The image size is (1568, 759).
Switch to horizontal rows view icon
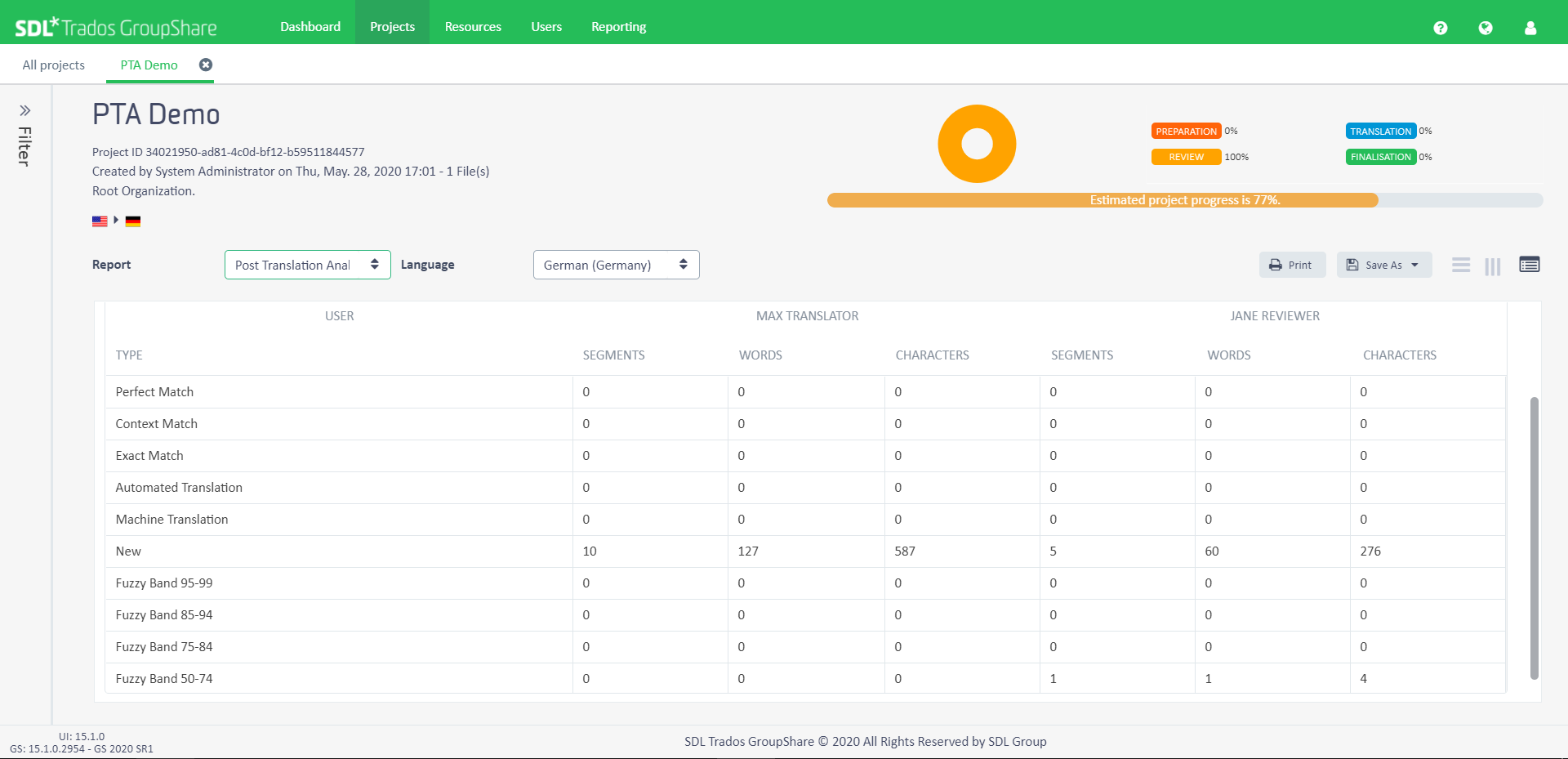pyautogui.click(x=1460, y=265)
